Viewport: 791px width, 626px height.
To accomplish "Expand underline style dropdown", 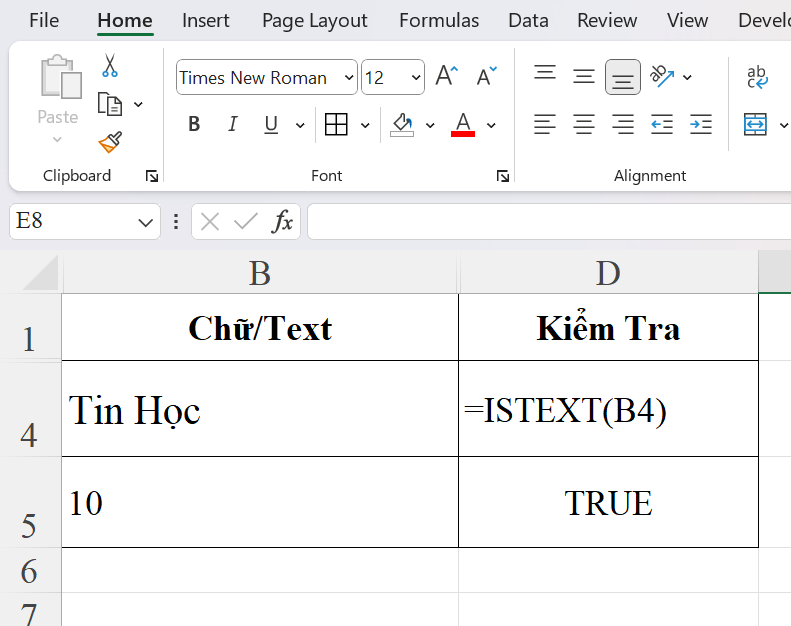I will click(x=300, y=125).
